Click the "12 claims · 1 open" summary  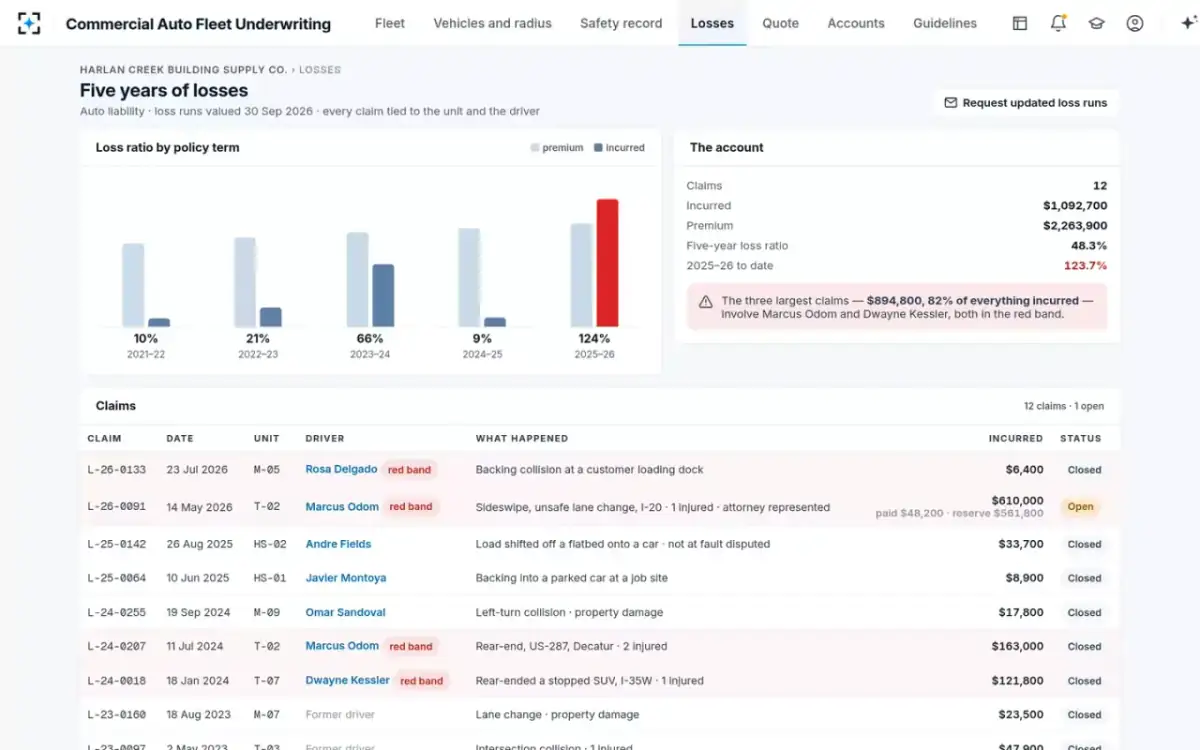1064,406
